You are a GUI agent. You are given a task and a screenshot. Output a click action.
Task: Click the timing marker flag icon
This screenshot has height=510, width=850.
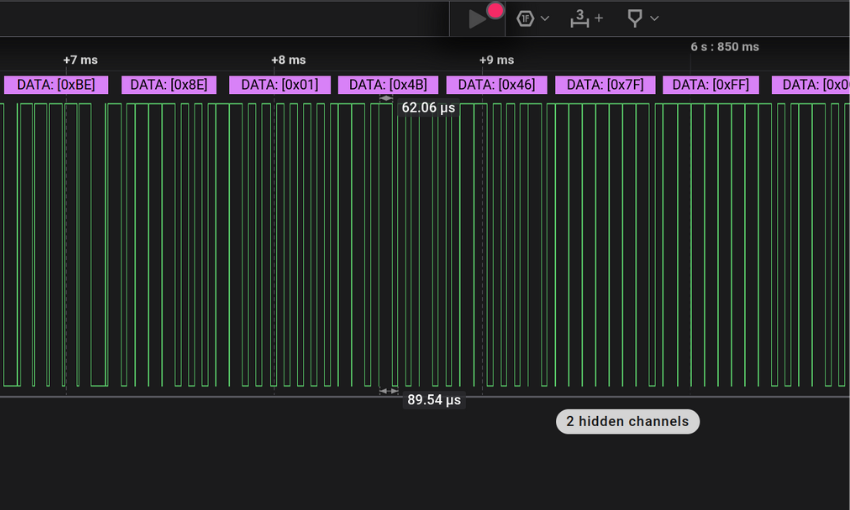point(634,18)
